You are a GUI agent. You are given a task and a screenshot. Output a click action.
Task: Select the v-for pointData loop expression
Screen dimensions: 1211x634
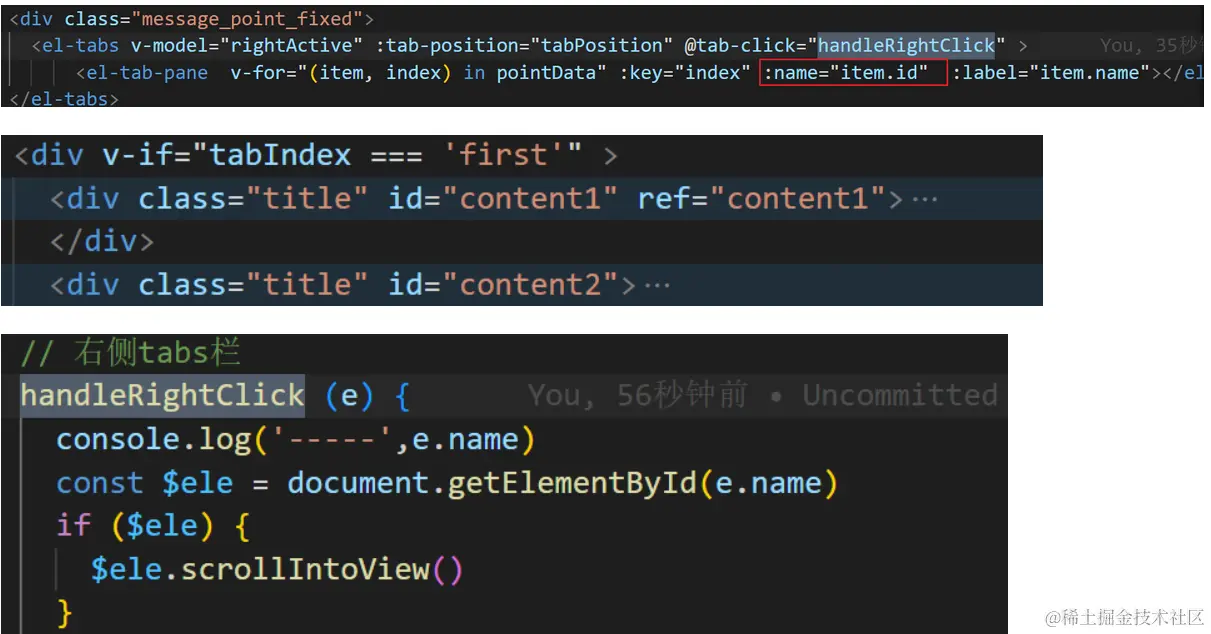[x=418, y=72]
